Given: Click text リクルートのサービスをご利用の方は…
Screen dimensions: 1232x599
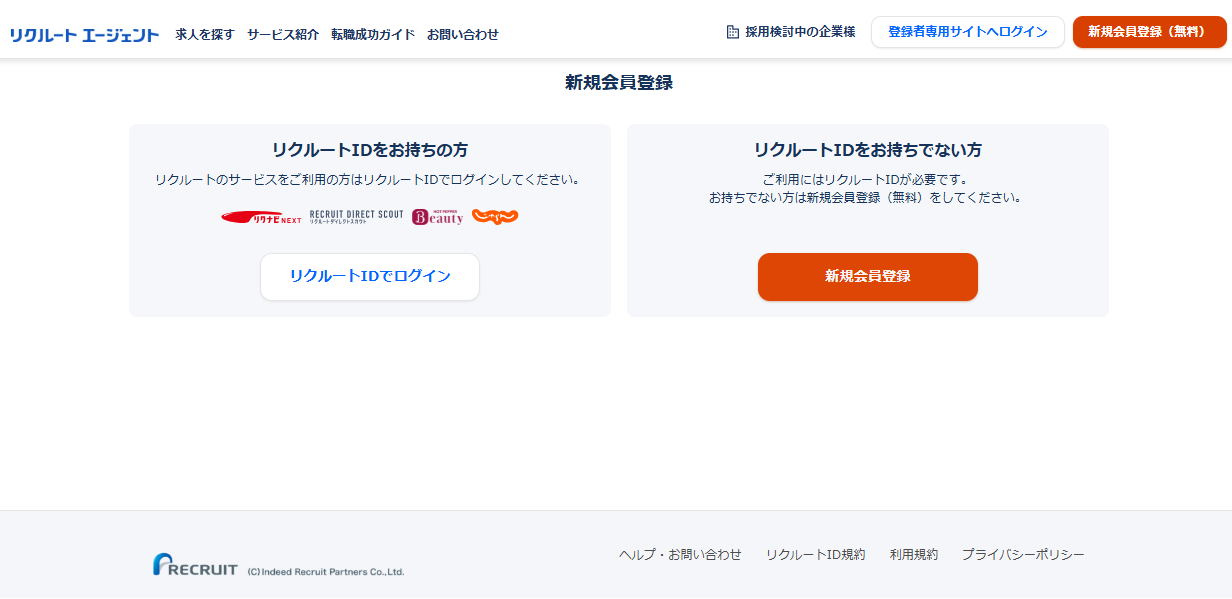Looking at the screenshot, I should (370, 180).
